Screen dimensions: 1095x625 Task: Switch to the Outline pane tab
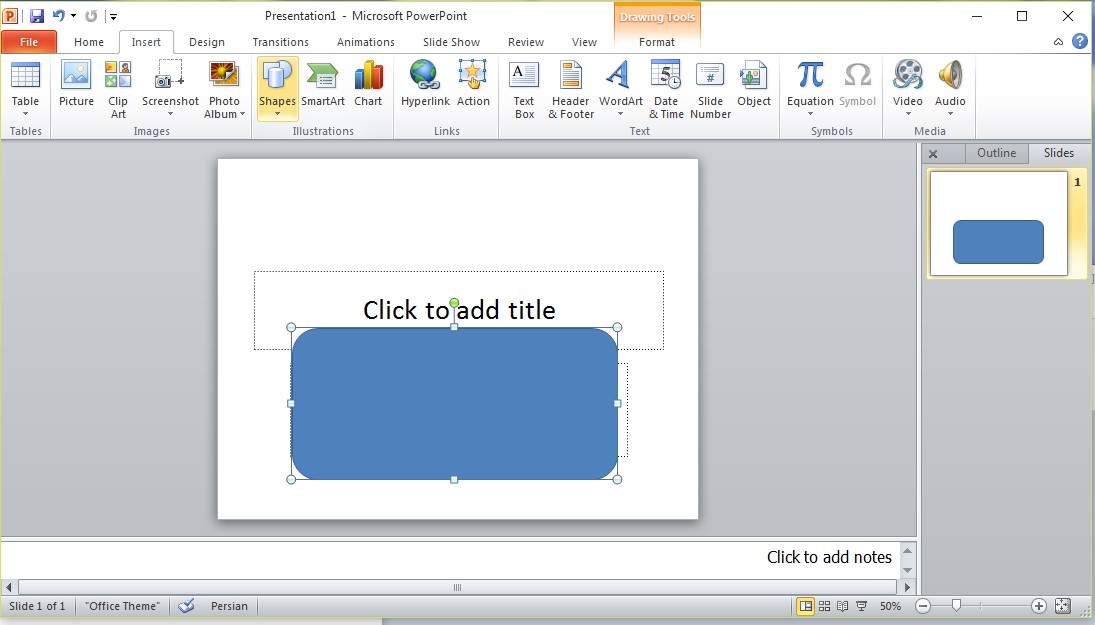pos(996,153)
